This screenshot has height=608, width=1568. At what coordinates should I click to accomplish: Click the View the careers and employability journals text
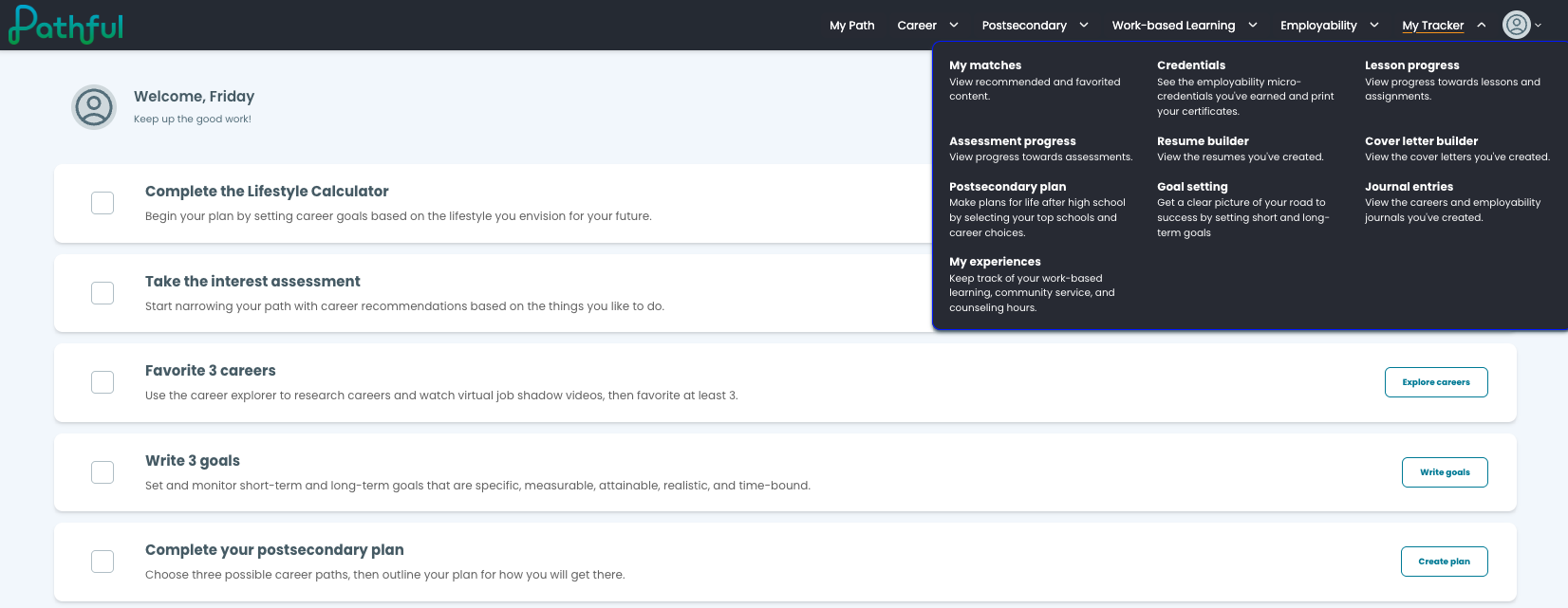(1452, 211)
